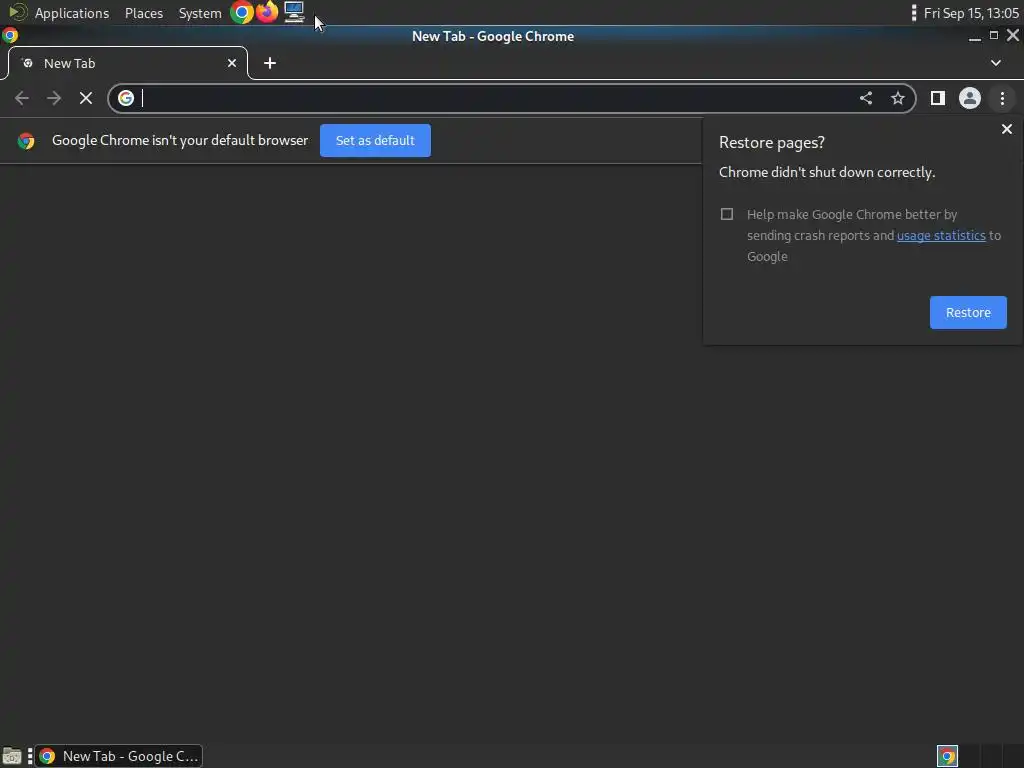Click Set as default button
1024x768 pixels.
(x=375, y=140)
